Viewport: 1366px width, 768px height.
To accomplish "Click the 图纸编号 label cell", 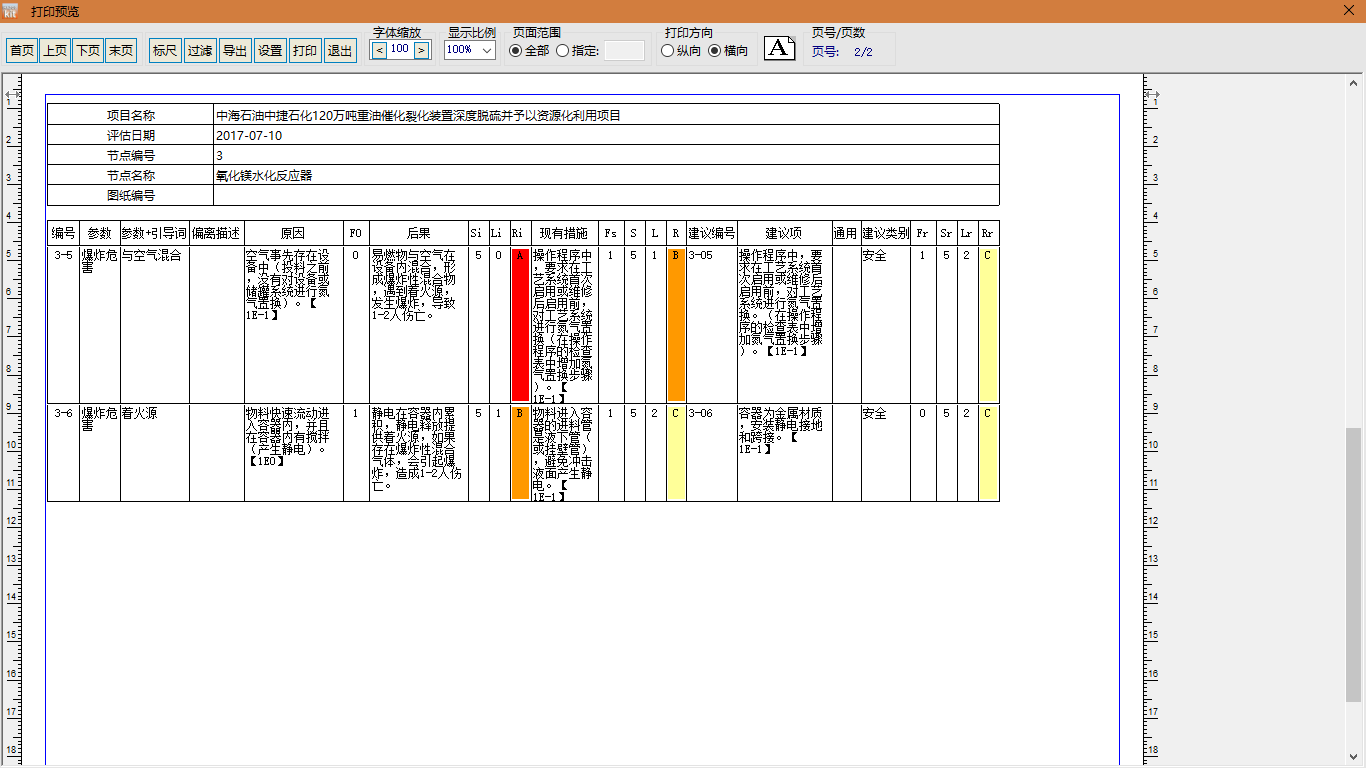I will 131,195.
